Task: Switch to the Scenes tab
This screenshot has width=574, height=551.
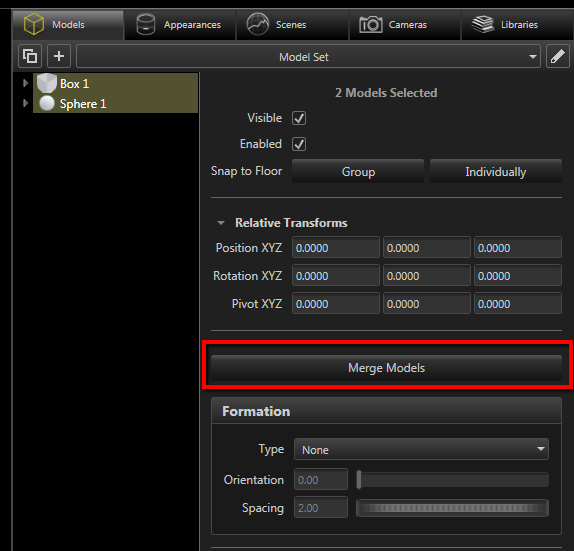Action: point(292,25)
